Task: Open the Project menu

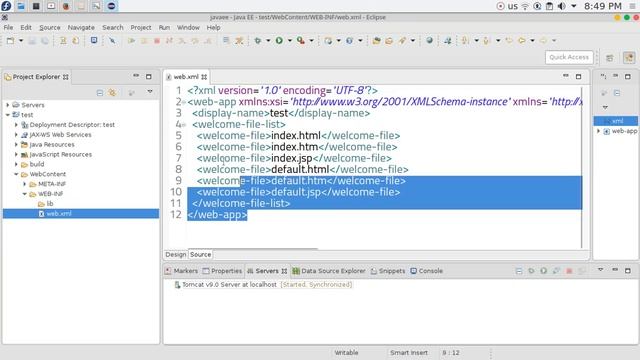Action: click(141, 27)
